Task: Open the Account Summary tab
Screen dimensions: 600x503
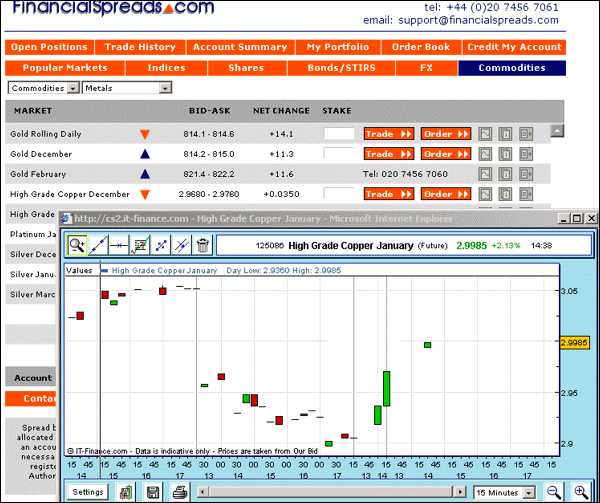Action: [x=240, y=47]
